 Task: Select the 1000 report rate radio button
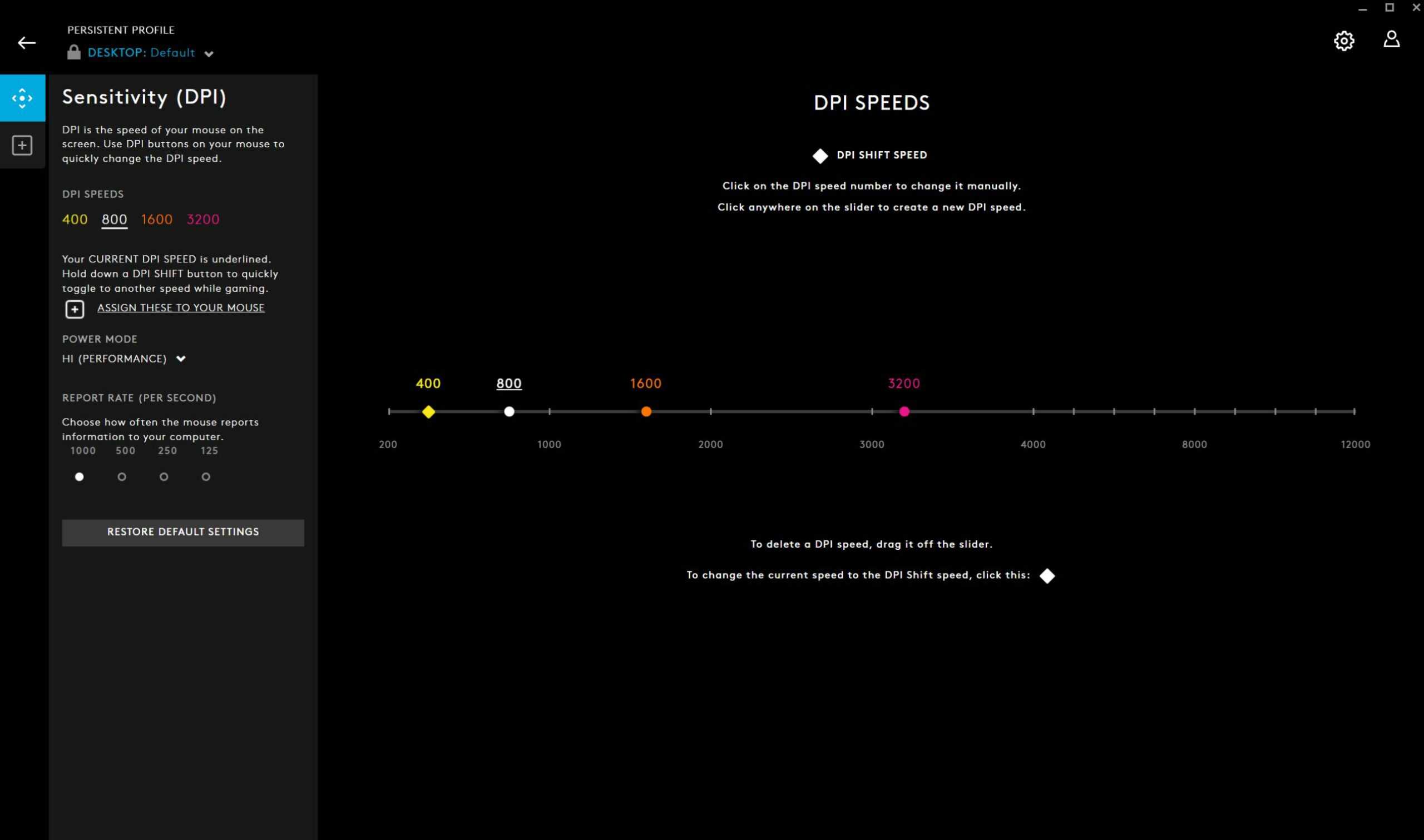point(79,476)
